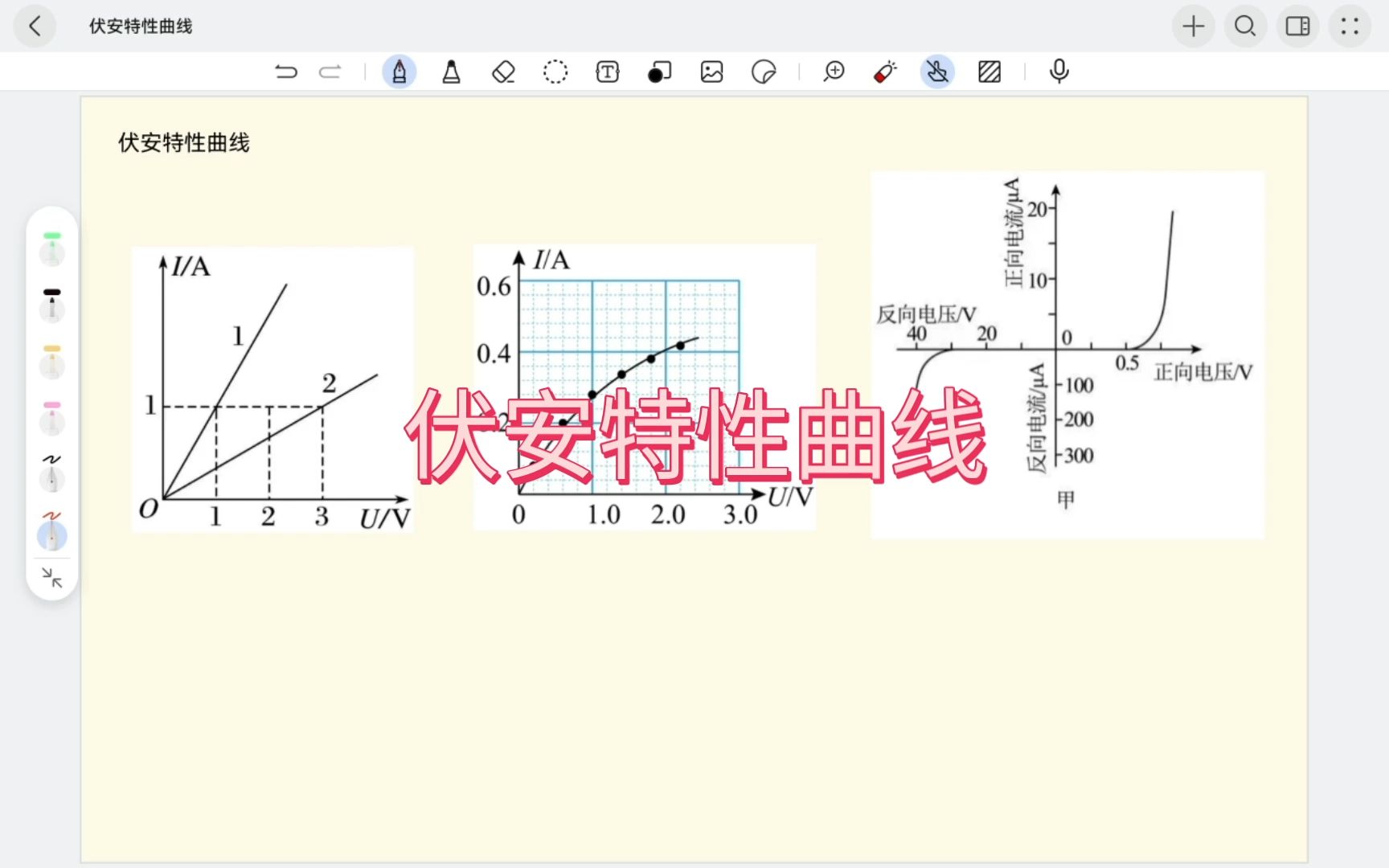The image size is (1389, 868).
Task: Redo the last action
Action: point(330,72)
